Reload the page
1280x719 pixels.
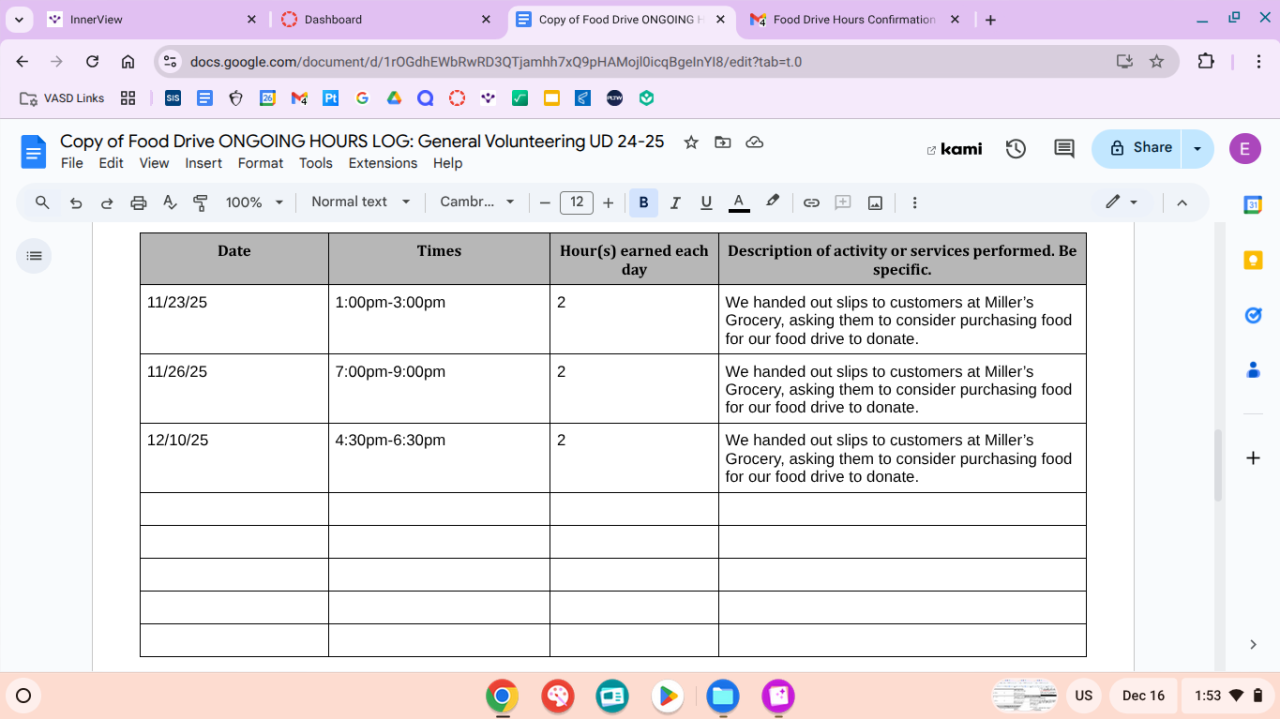coord(92,61)
